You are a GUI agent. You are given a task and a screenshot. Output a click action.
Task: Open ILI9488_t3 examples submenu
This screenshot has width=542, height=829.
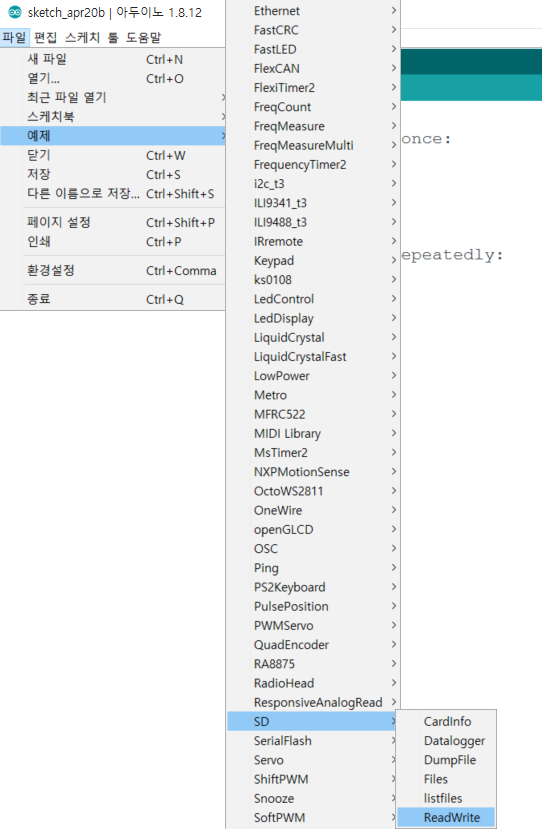pyautogui.click(x=313, y=222)
